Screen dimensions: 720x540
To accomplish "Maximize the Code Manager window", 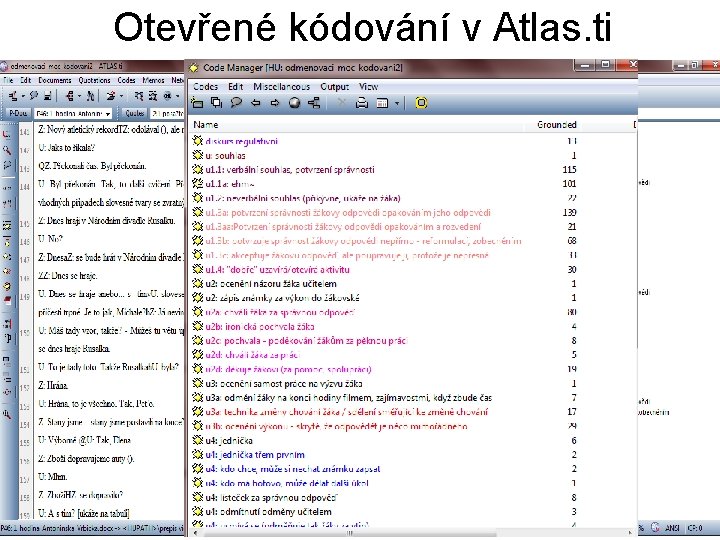I will tap(606, 65).
